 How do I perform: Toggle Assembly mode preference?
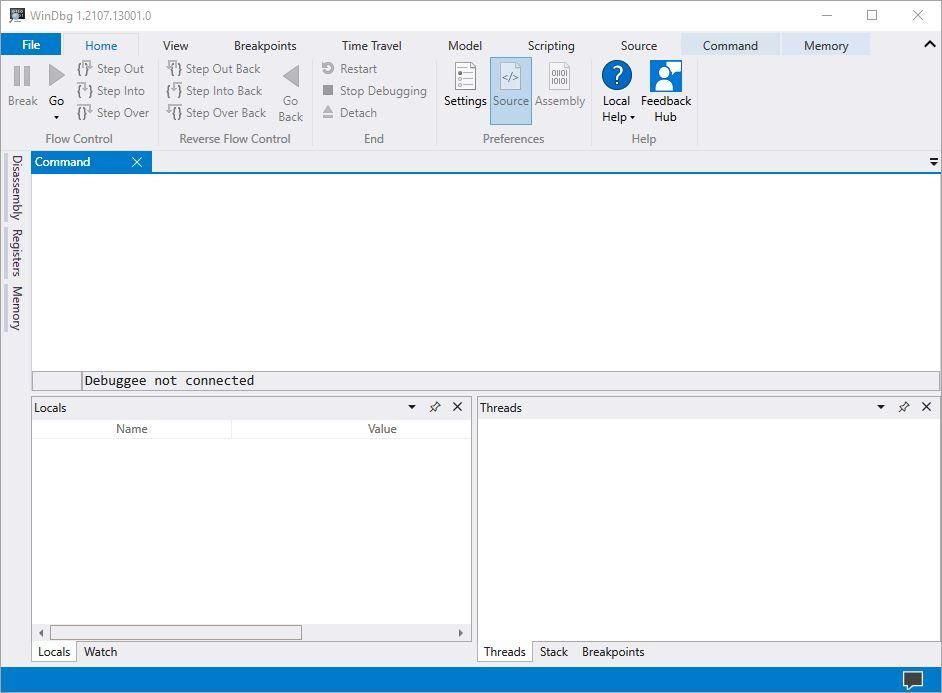click(560, 91)
